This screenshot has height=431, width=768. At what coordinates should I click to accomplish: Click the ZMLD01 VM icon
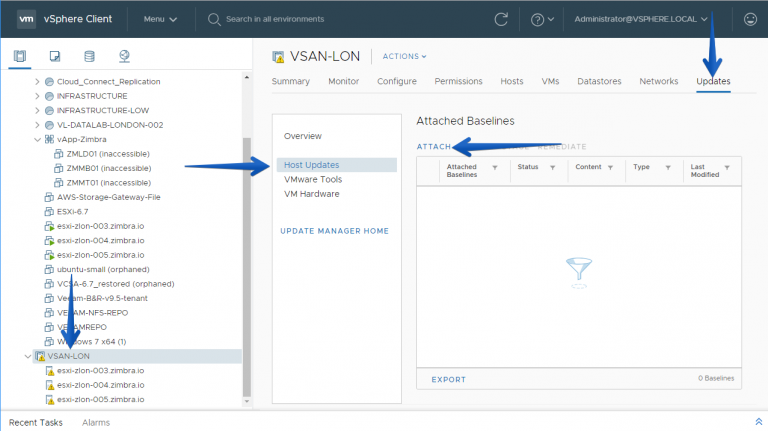(58, 154)
